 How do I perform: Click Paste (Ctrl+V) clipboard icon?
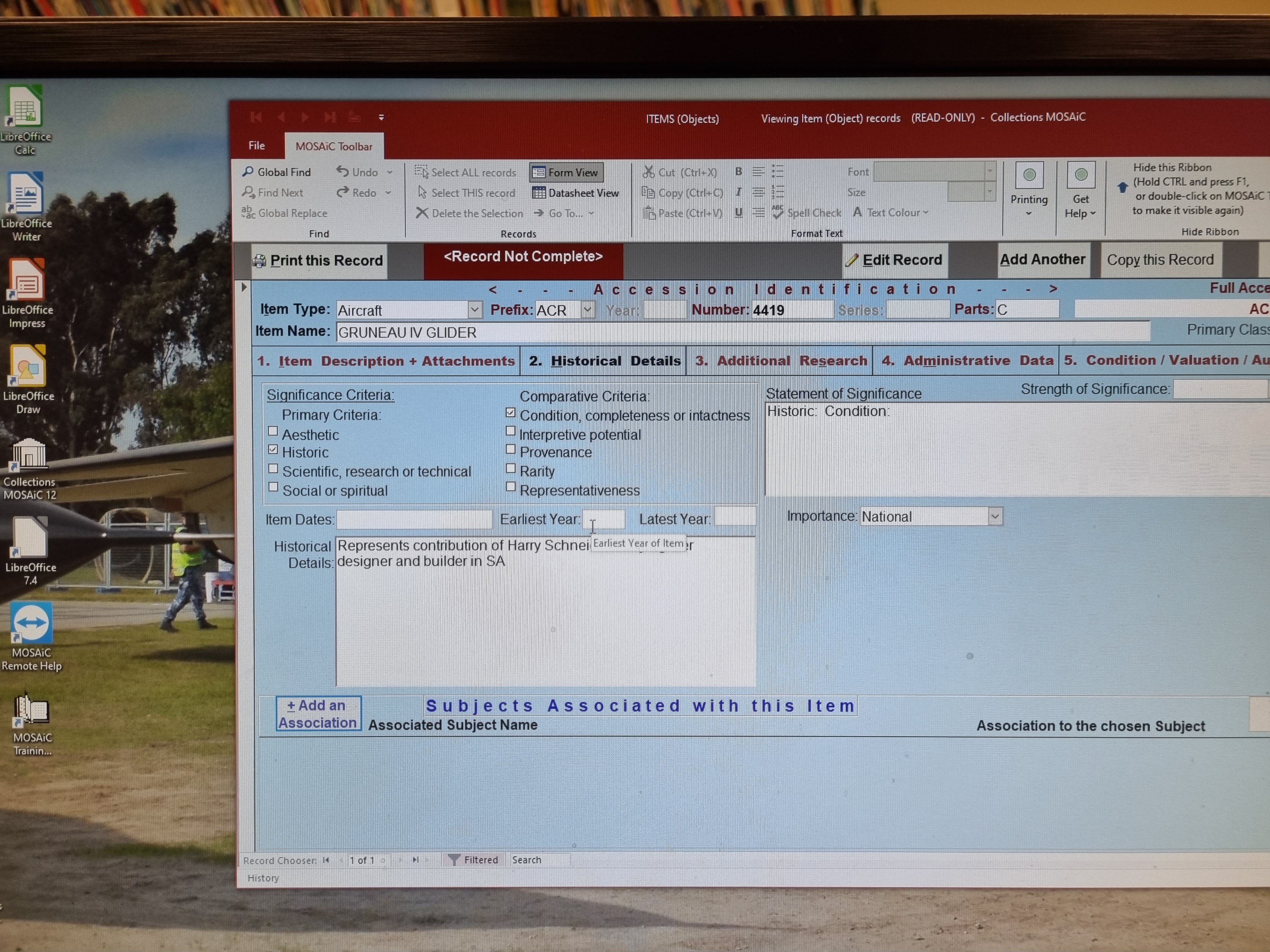[649, 213]
